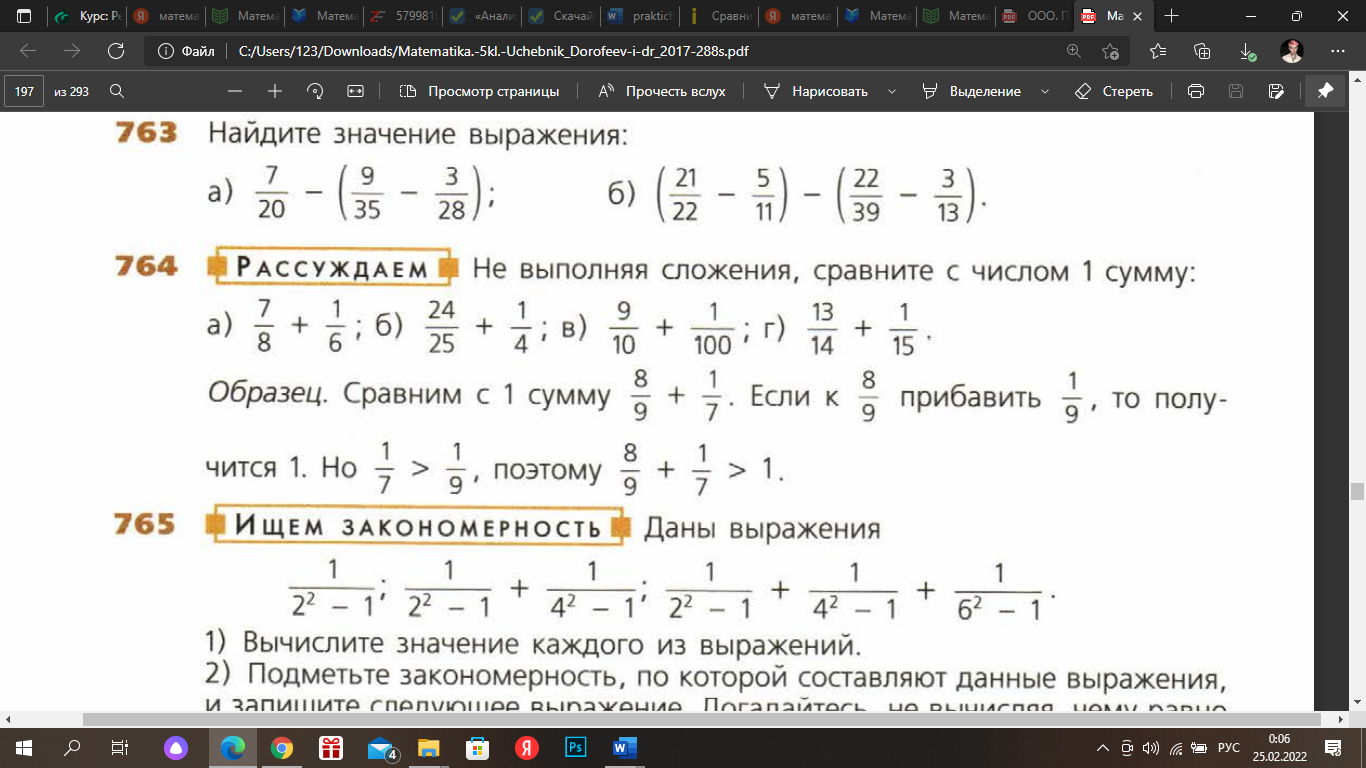
Task: Switch to the 57998 tab
Action: [x=403, y=16]
